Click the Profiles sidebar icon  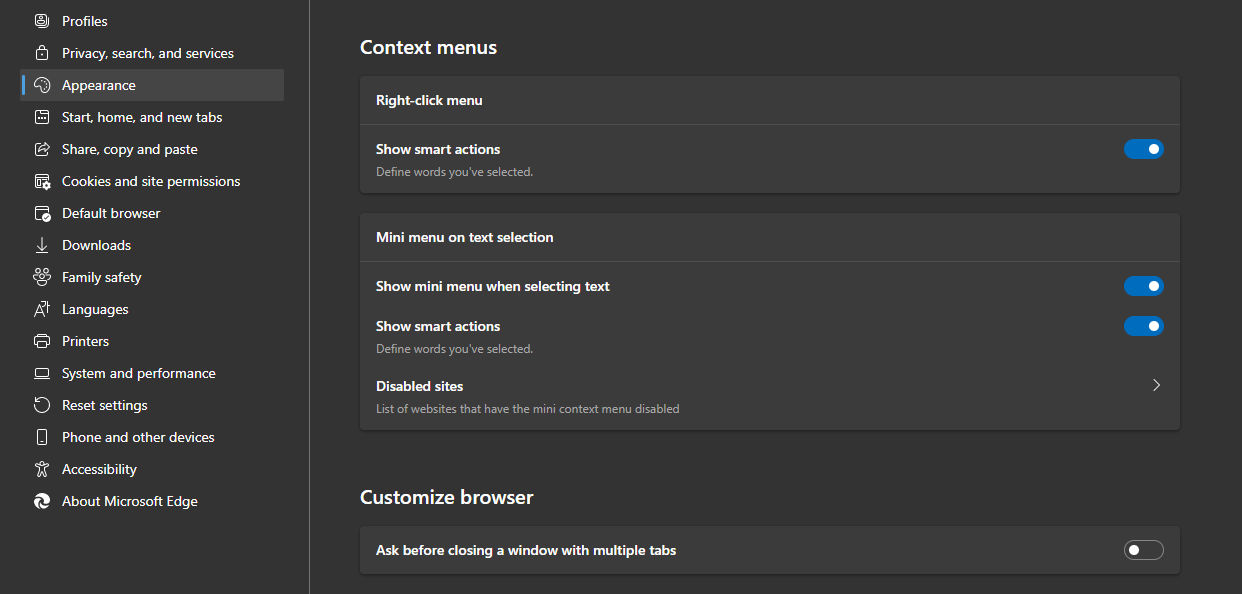[42, 21]
